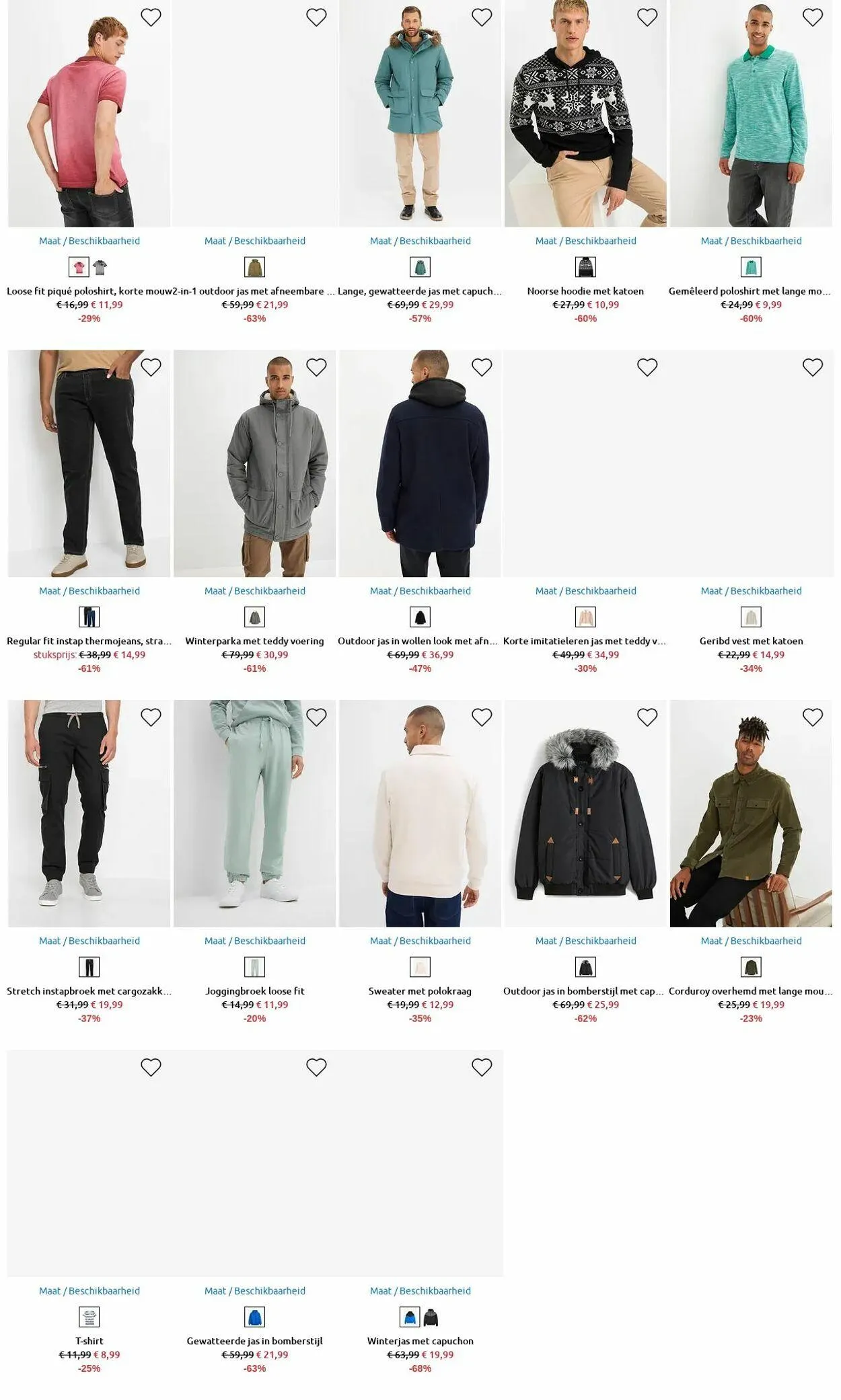Heart the Winterparka met teddy voering
Screen dimensions: 841x1400
[x=316, y=367]
